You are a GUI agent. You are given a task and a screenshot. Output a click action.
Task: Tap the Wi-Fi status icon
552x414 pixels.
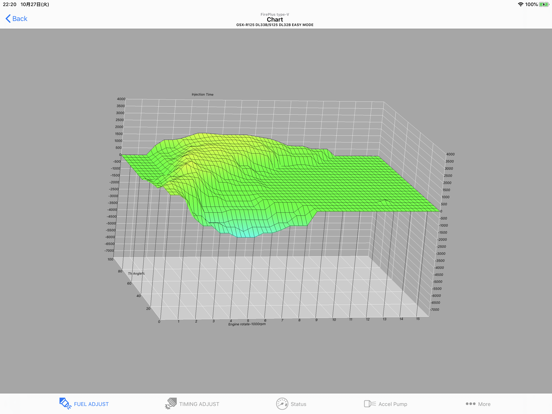(x=520, y=4)
